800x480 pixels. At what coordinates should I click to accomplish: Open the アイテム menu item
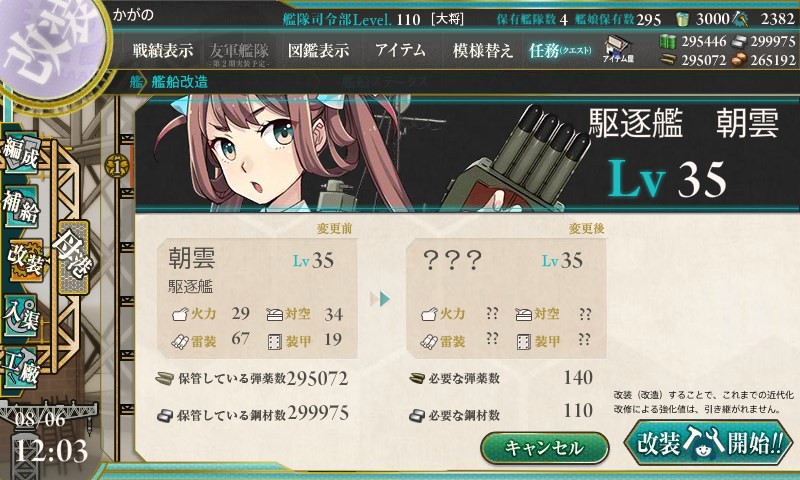point(400,50)
